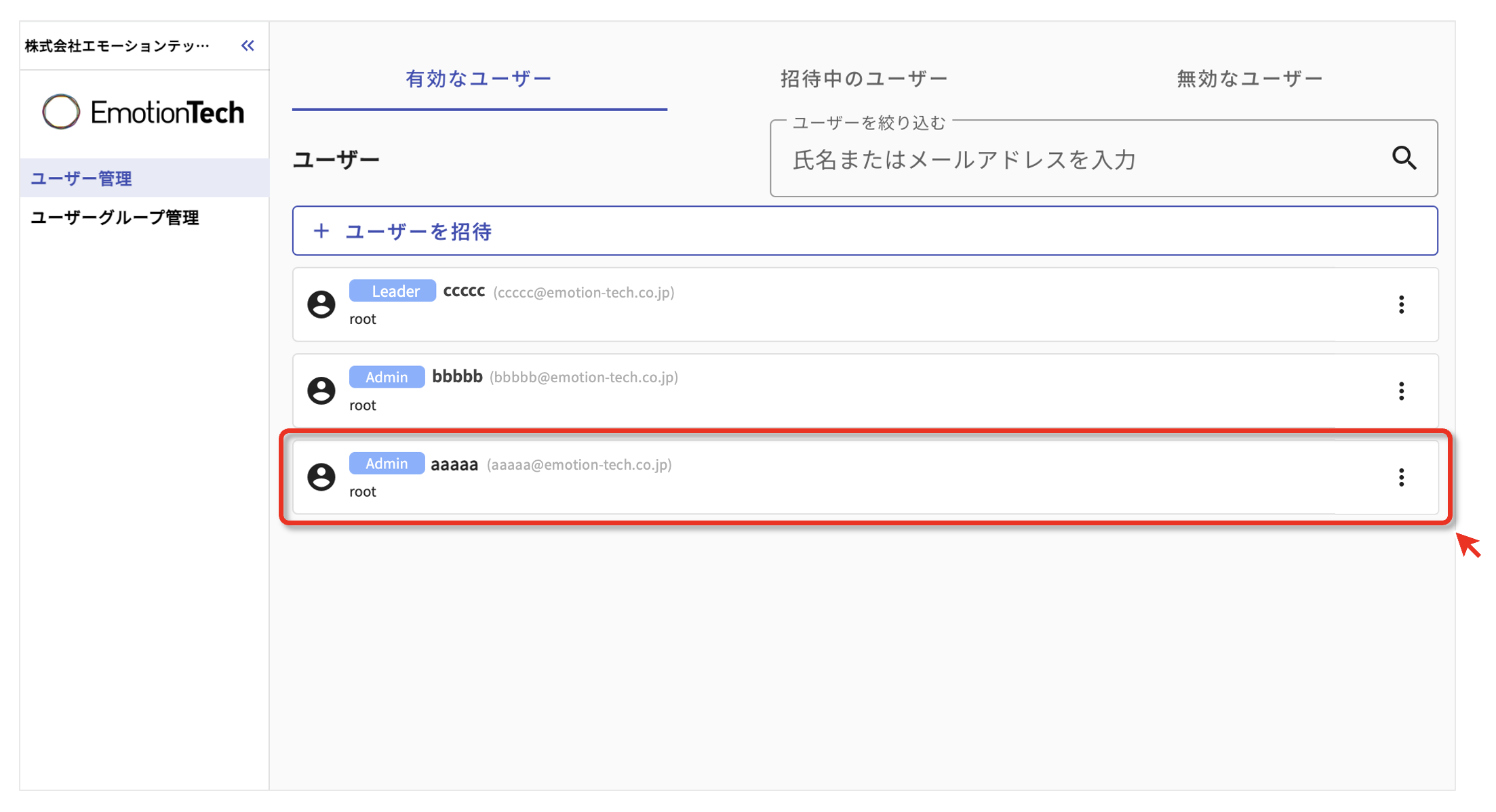Click the search magnifier icon
This screenshot has height=812, width=1496.
[1404, 158]
